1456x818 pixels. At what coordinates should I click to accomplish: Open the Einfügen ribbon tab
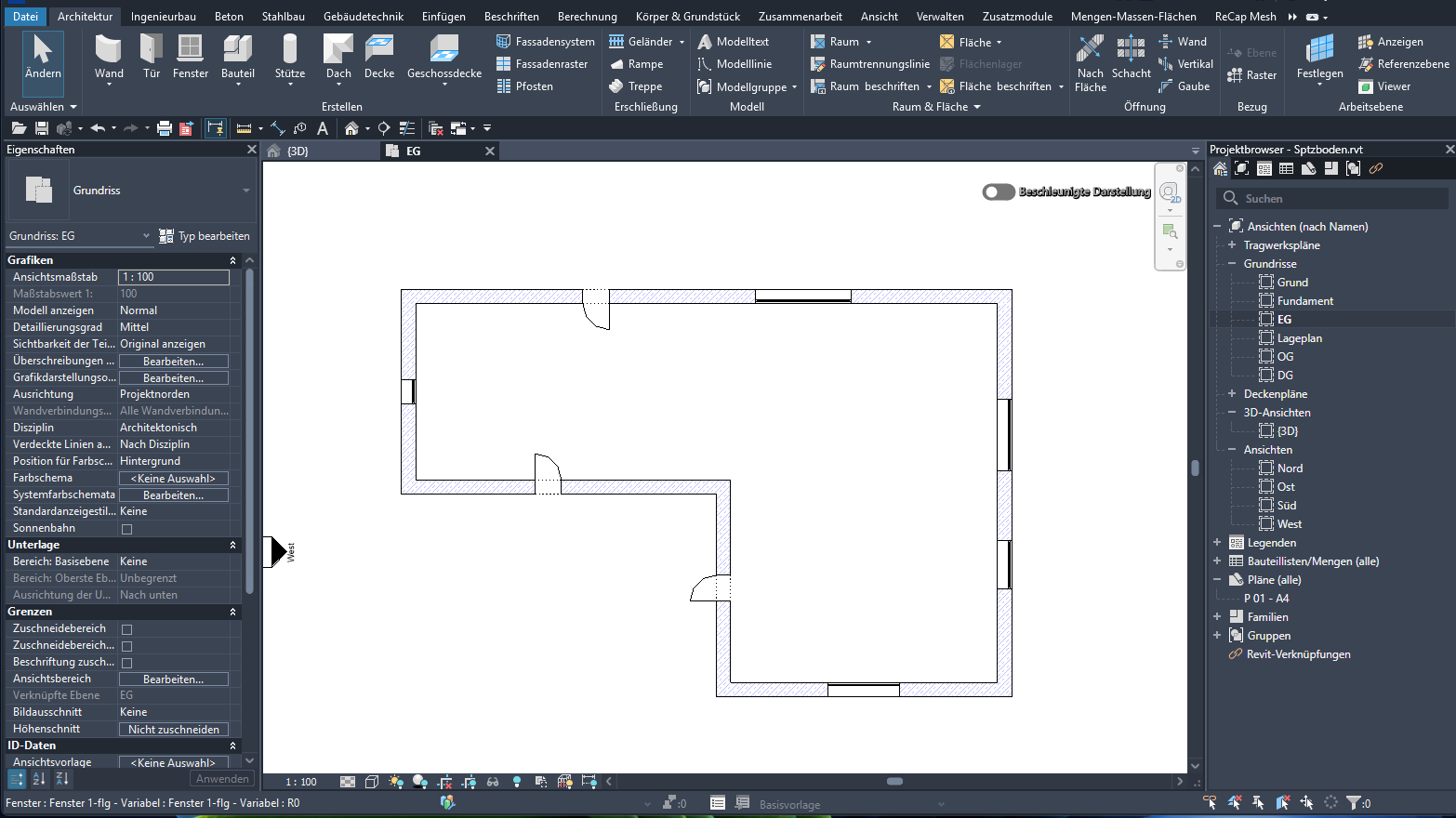pos(443,16)
